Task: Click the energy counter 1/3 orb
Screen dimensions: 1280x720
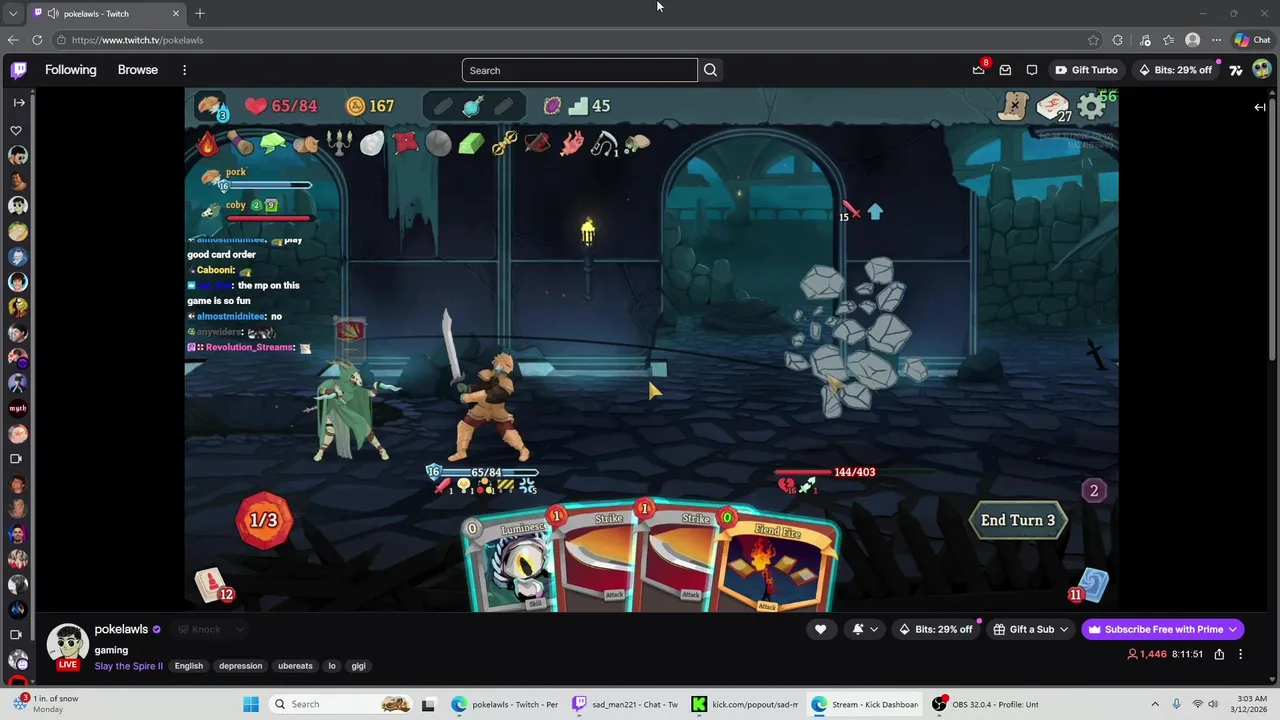Action: [264, 520]
